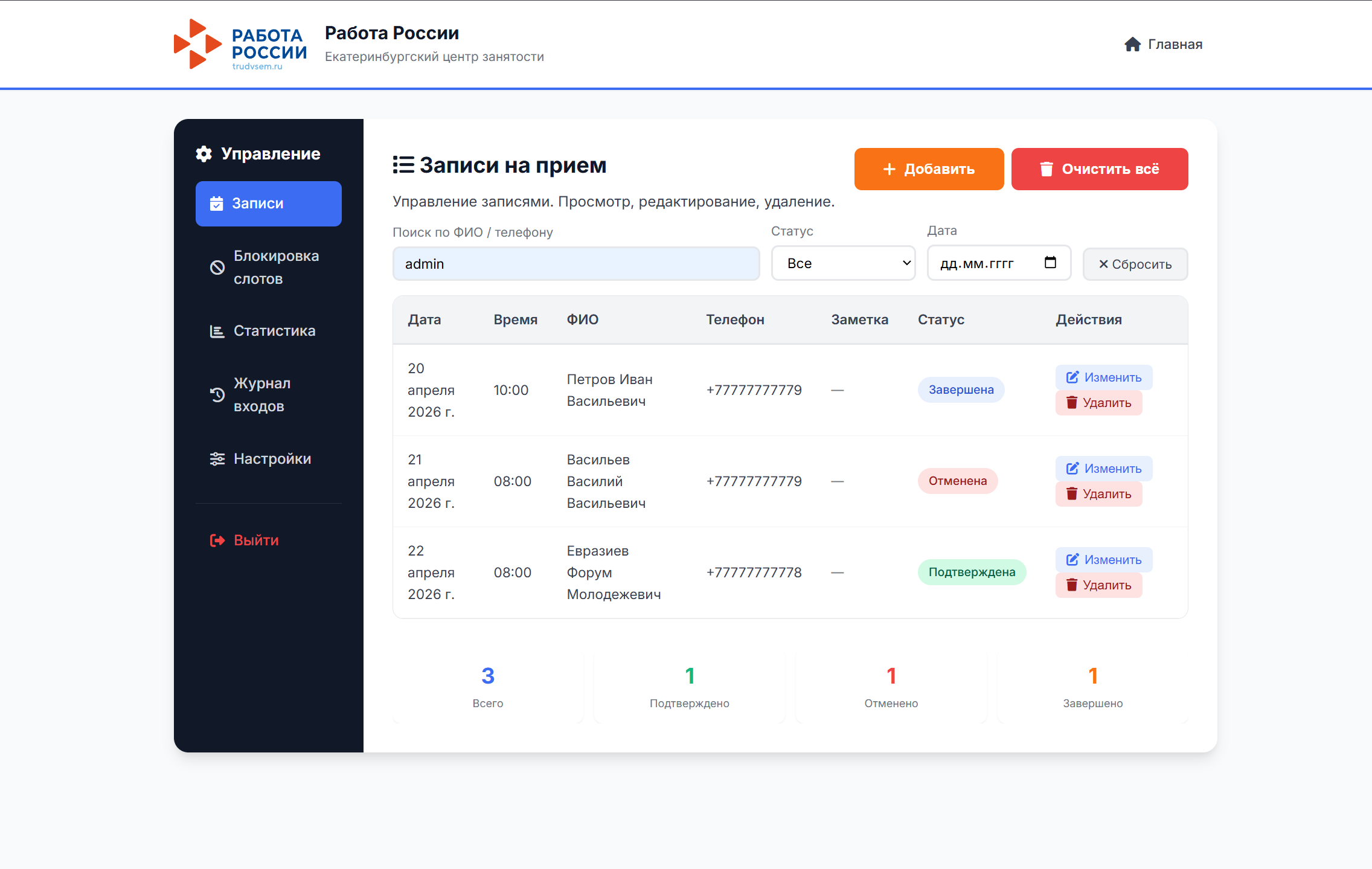Click the home icon near Главная
The height and width of the screenshot is (869, 1372).
[1132, 44]
